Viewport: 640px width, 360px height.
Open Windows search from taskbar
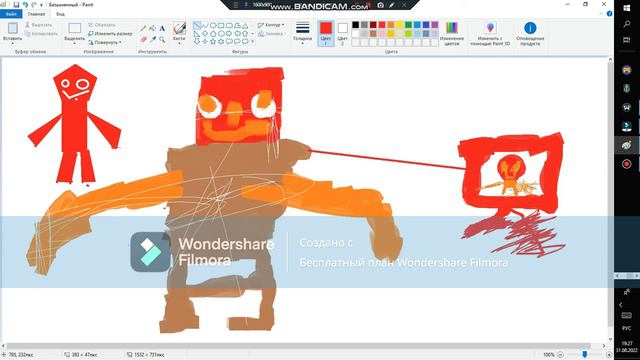tap(627, 24)
